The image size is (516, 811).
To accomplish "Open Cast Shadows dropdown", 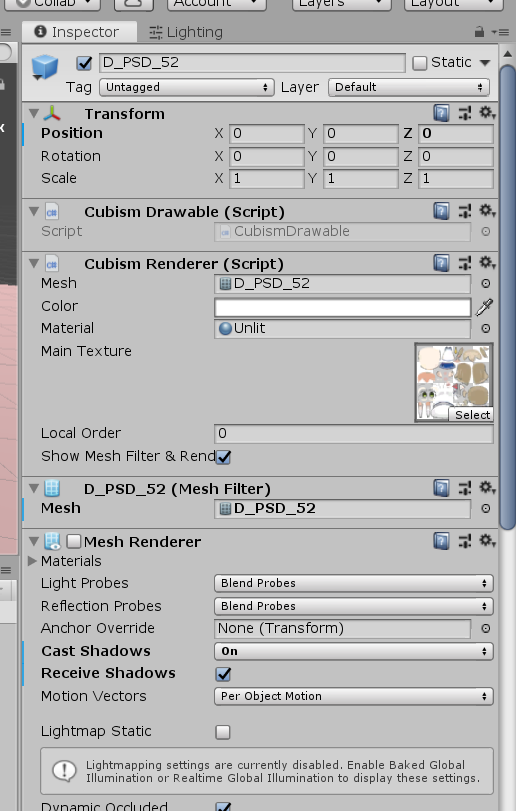I will (x=354, y=651).
